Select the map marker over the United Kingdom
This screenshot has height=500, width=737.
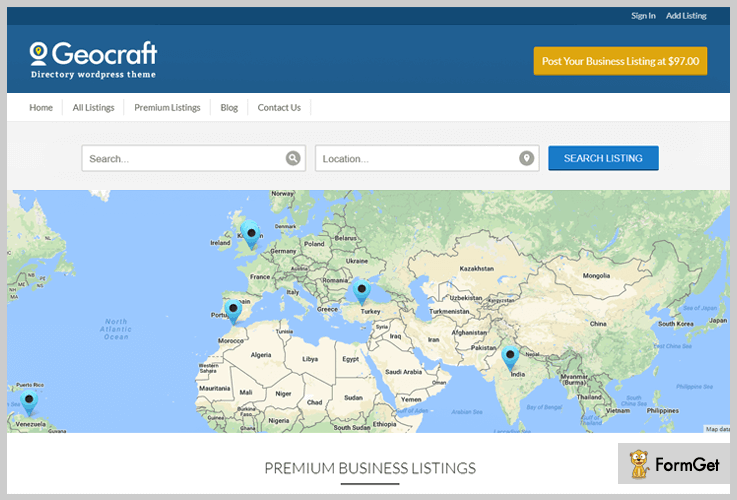pyautogui.click(x=251, y=234)
